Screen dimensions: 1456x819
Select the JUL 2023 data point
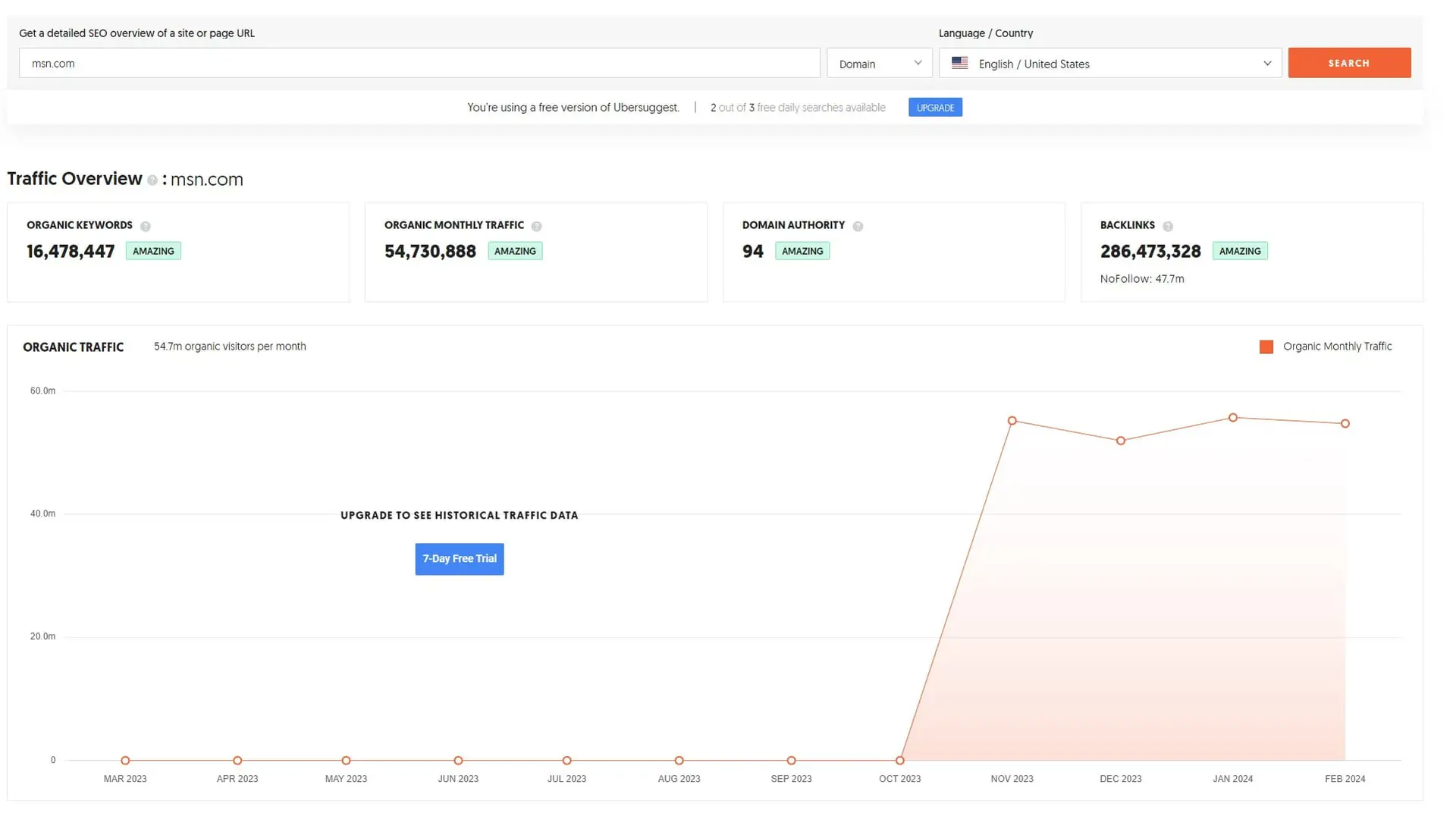pyautogui.click(x=567, y=761)
